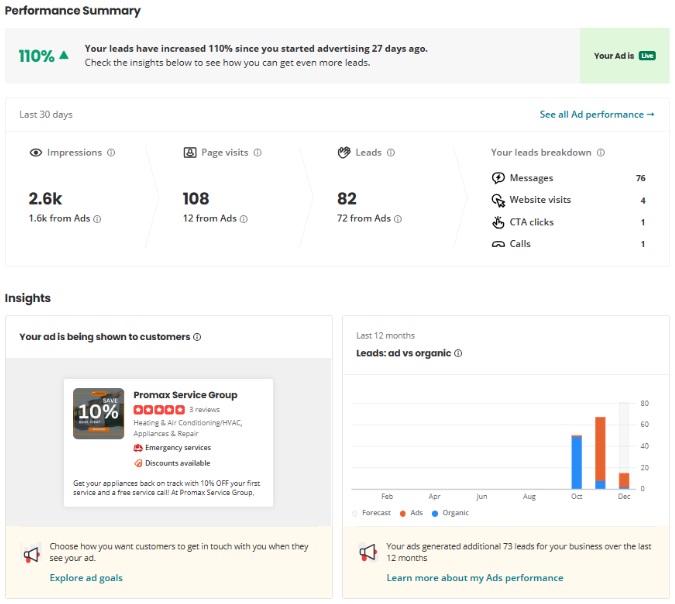Click the 10% save ad thumbnail

(99, 414)
